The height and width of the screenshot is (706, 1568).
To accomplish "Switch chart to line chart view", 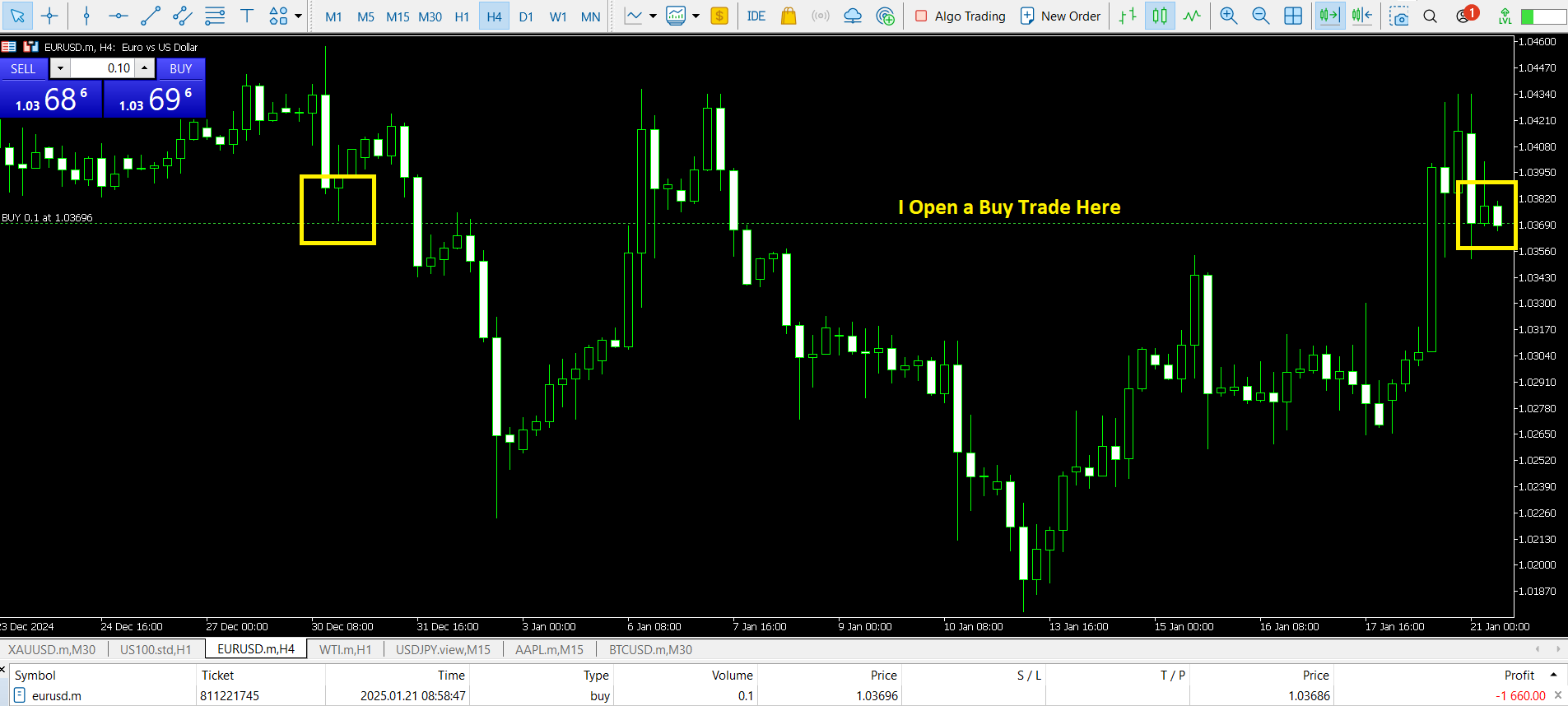I will pos(1192,16).
